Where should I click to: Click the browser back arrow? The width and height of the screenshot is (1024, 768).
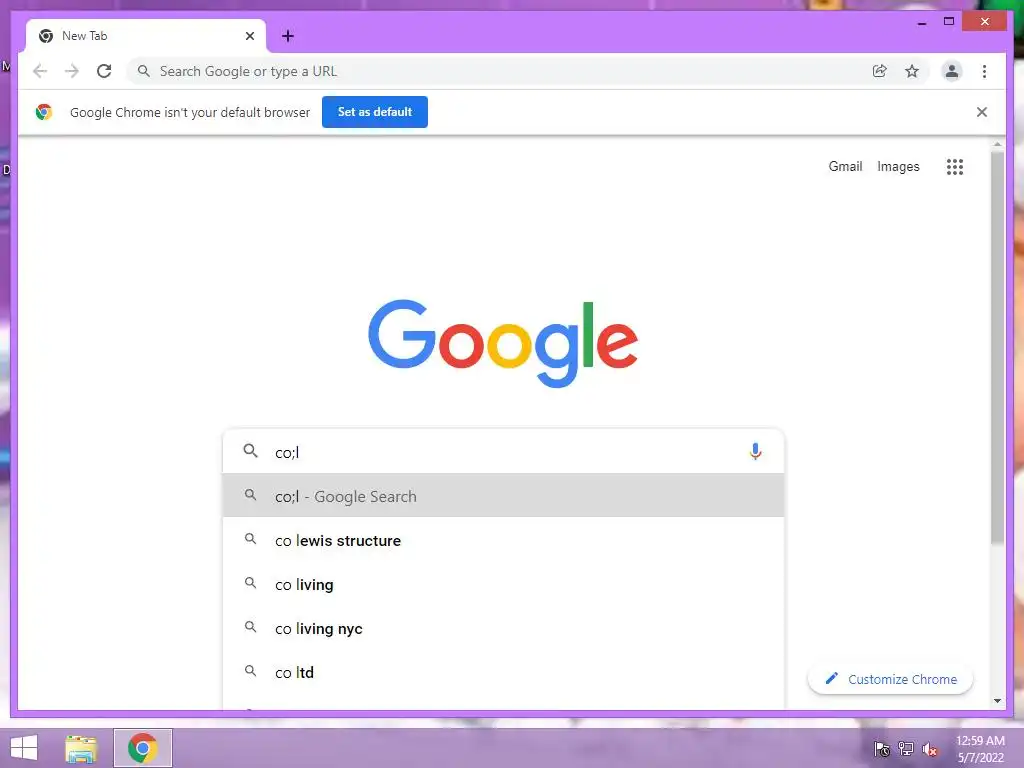pyautogui.click(x=40, y=71)
